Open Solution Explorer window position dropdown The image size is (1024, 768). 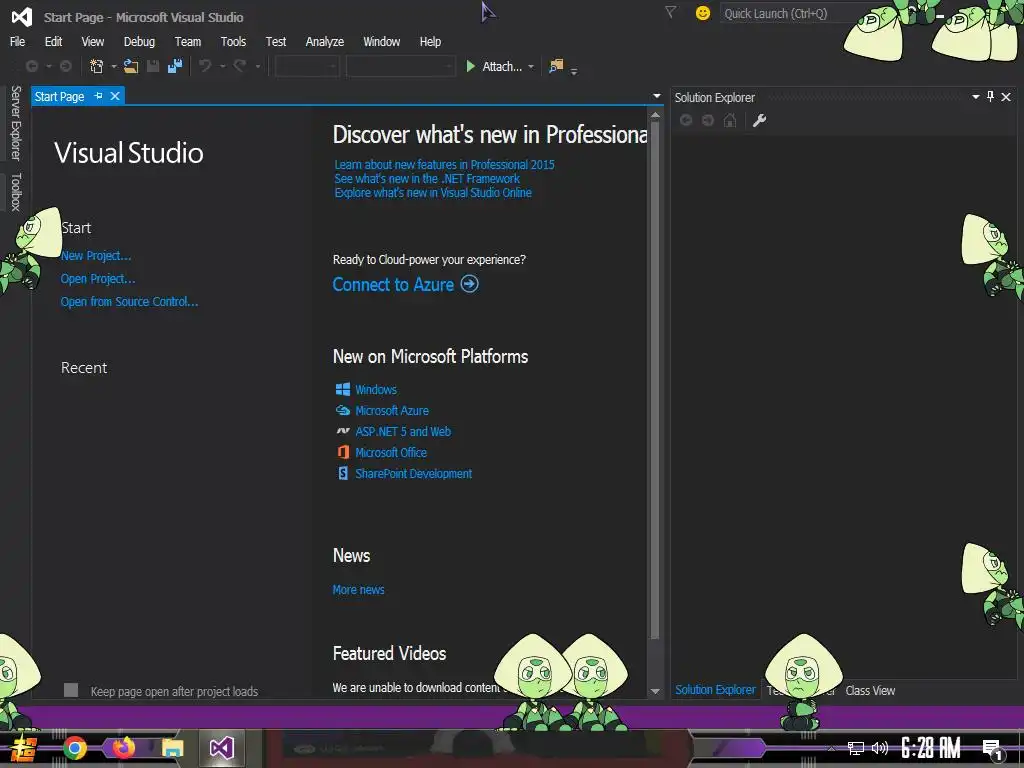(x=976, y=97)
